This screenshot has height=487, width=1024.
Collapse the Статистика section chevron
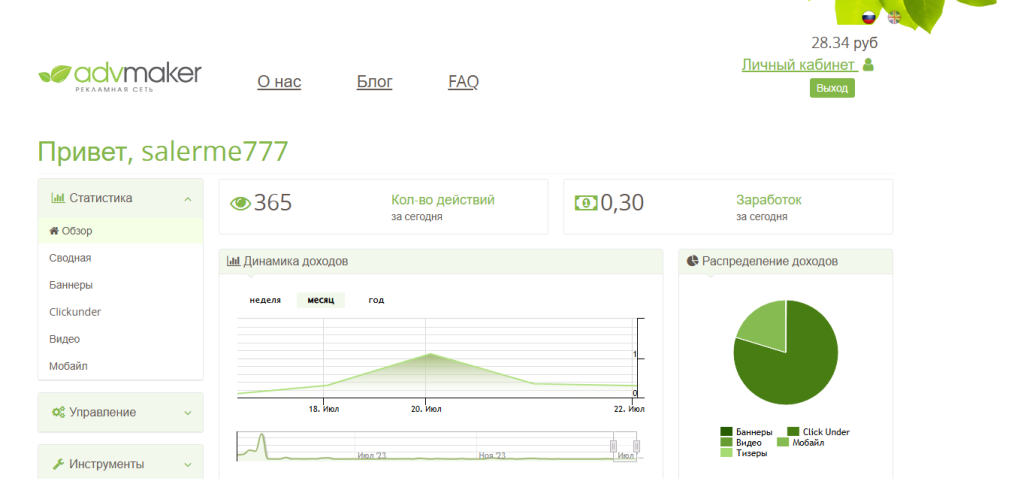coord(187,198)
